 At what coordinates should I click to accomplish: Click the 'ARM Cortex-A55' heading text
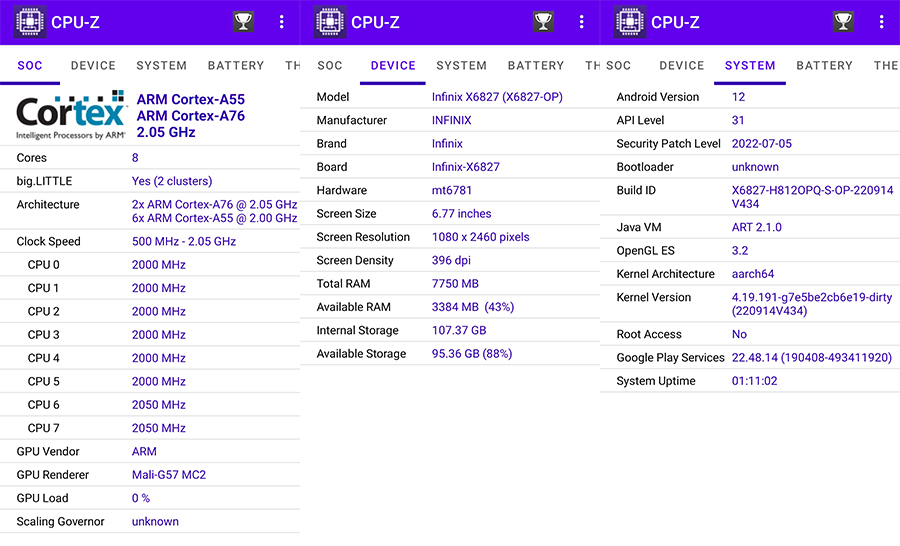(191, 99)
